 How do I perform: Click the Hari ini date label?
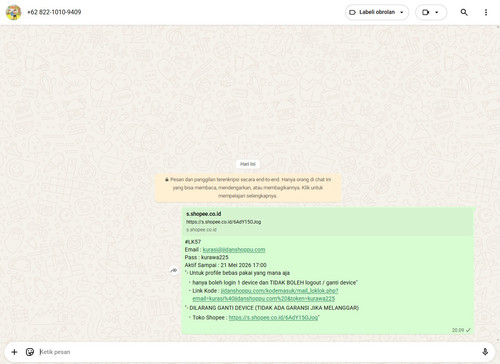click(x=248, y=164)
